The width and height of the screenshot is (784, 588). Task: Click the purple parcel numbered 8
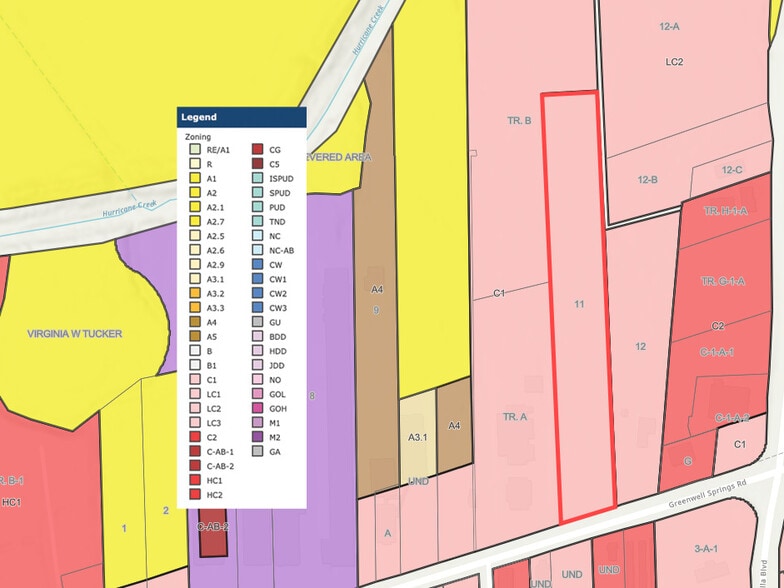click(x=312, y=396)
